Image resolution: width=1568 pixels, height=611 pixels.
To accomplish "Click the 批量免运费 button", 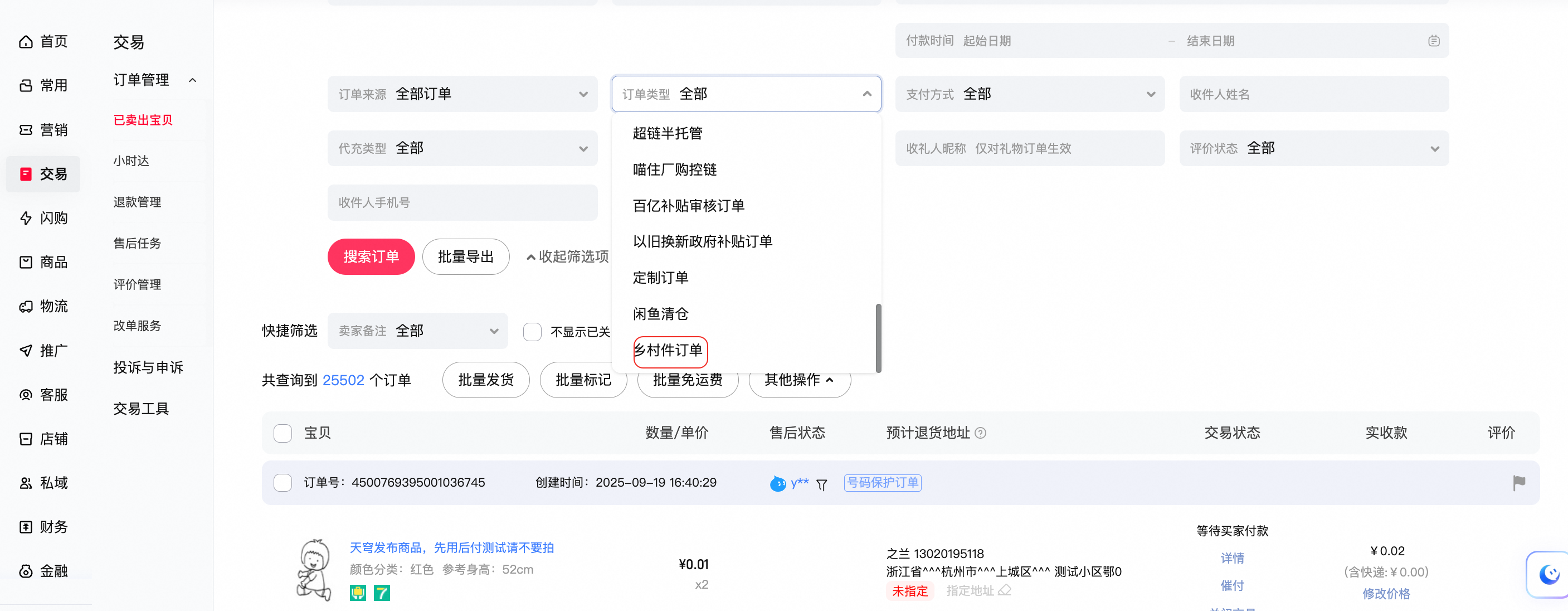I will click(x=688, y=380).
